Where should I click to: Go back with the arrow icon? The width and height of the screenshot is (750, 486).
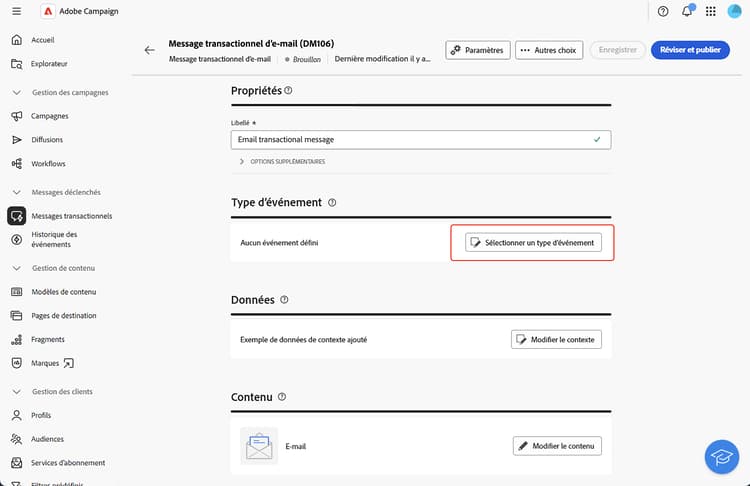(x=150, y=49)
